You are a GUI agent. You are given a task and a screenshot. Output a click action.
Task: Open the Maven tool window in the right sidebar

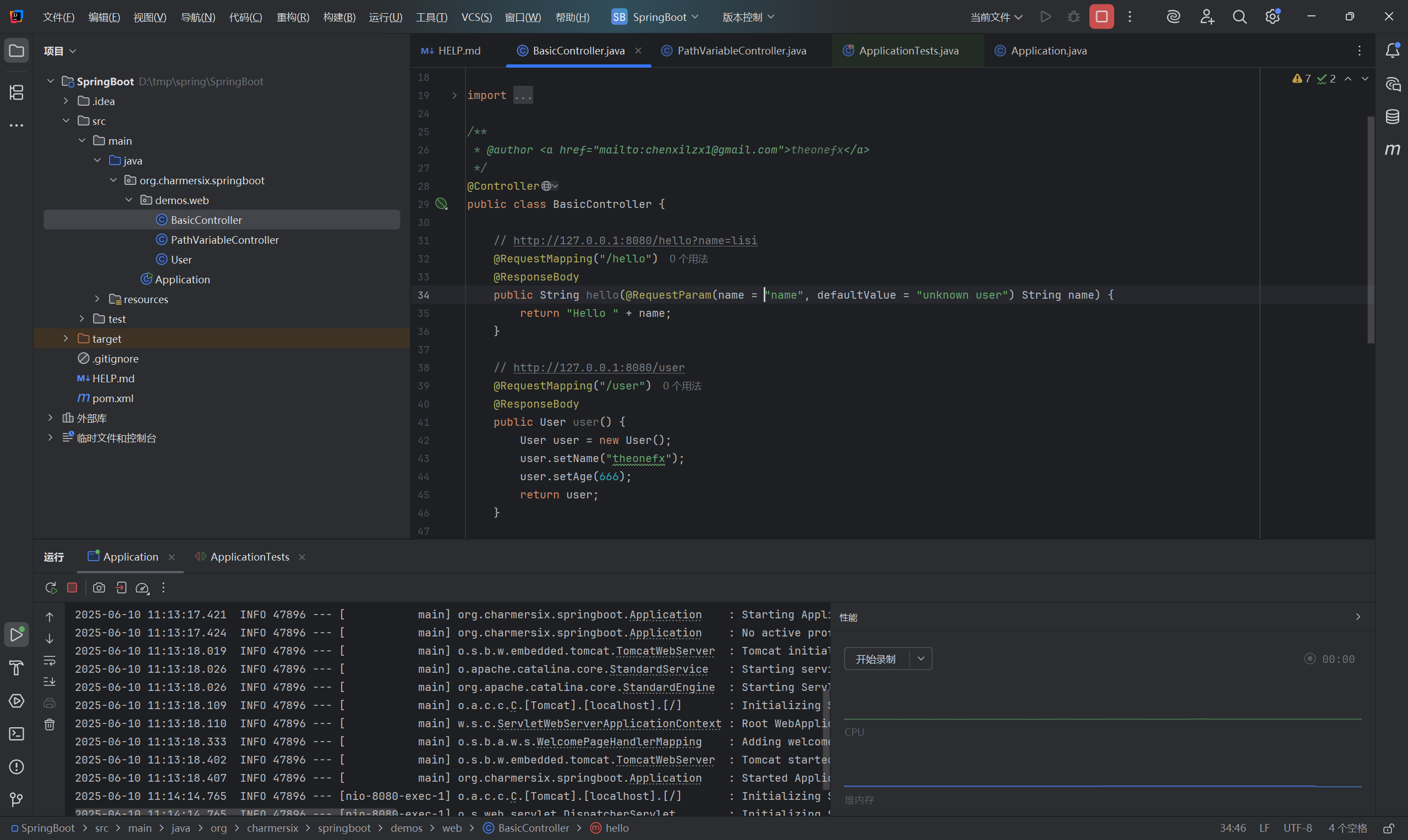[x=1392, y=150]
